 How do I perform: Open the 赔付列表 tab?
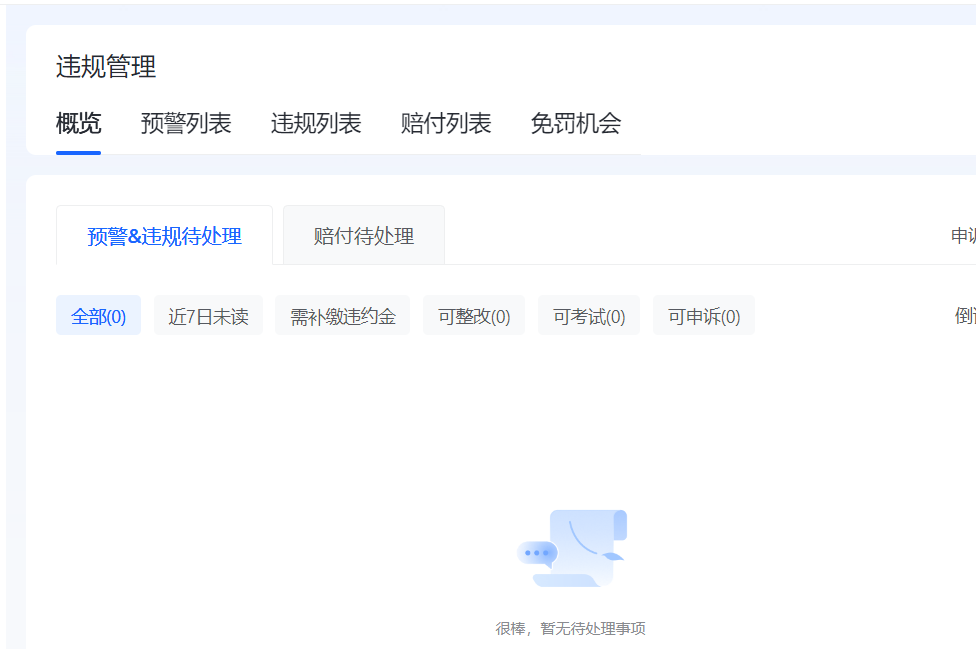tap(446, 123)
